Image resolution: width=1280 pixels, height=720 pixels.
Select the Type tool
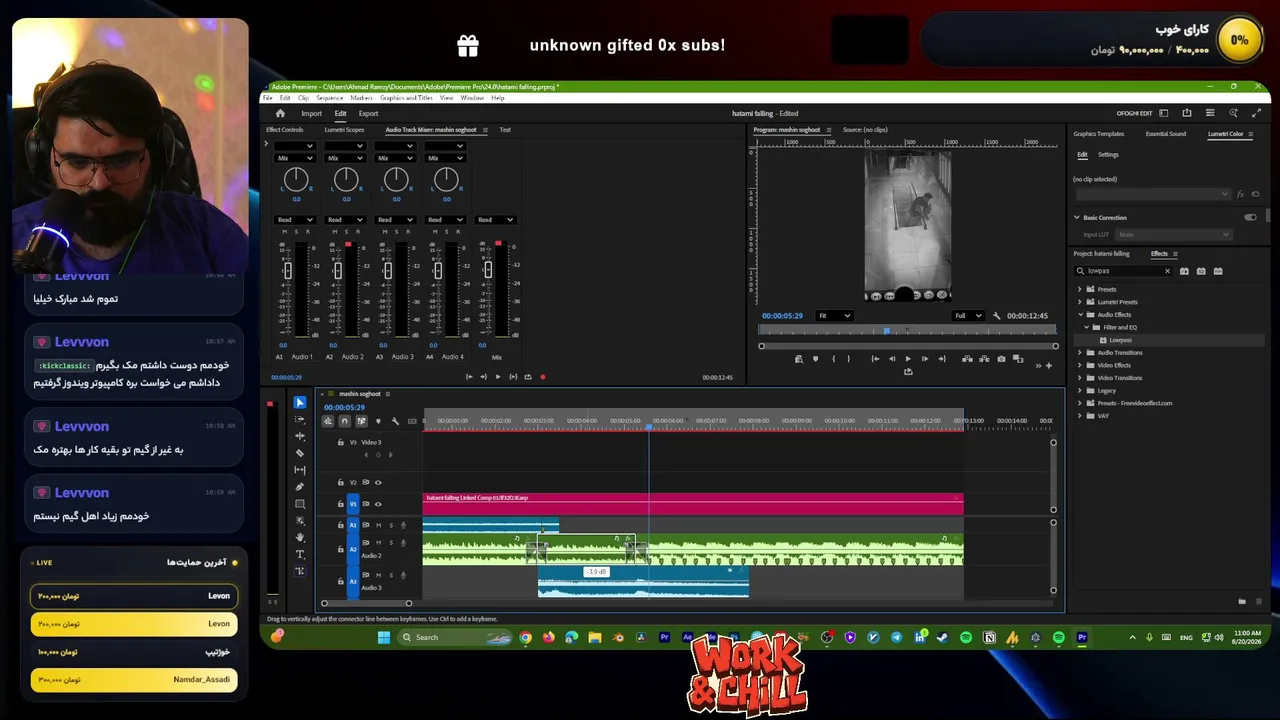[300, 554]
